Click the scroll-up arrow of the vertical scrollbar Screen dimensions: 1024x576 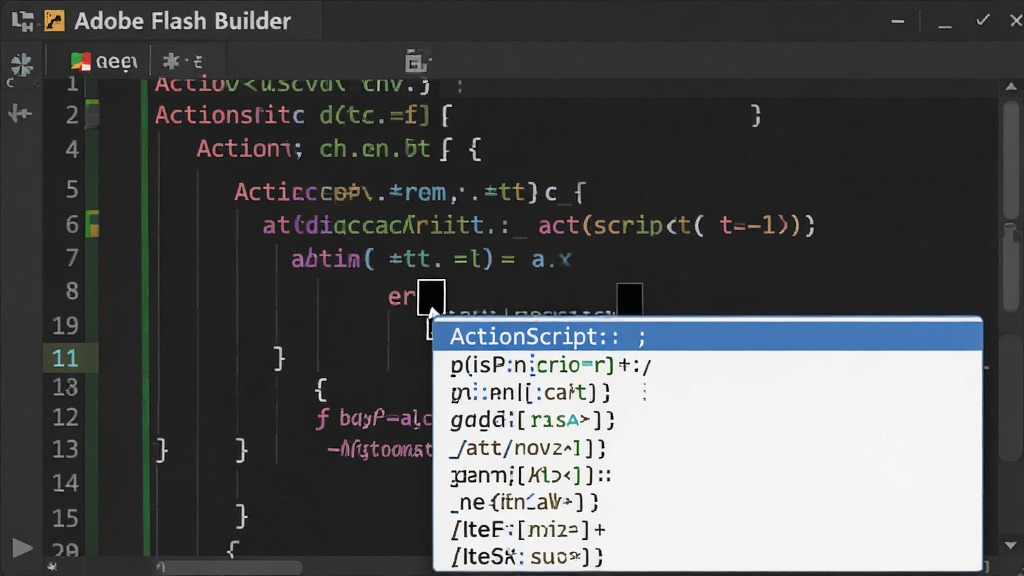[1011, 86]
